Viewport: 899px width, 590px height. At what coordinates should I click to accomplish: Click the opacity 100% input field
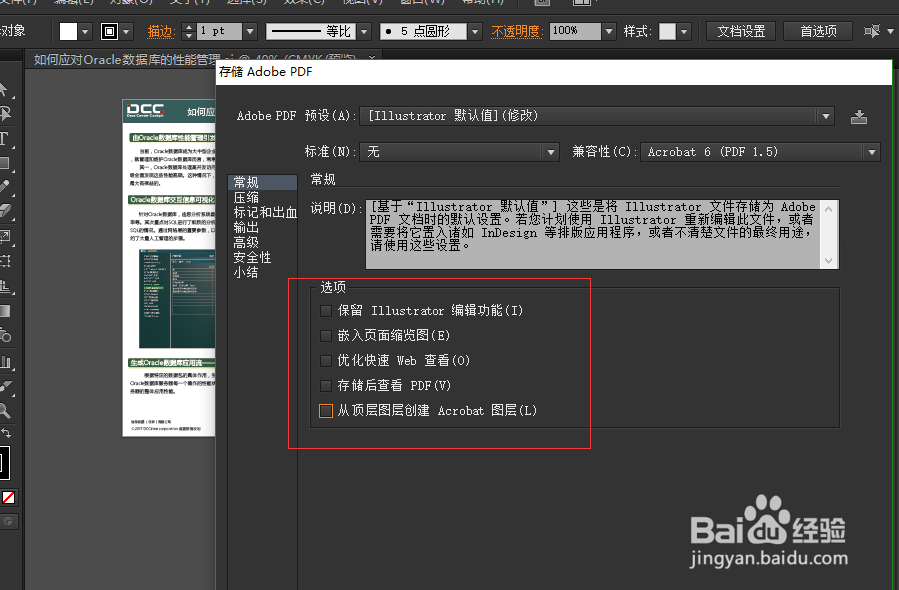click(x=575, y=31)
